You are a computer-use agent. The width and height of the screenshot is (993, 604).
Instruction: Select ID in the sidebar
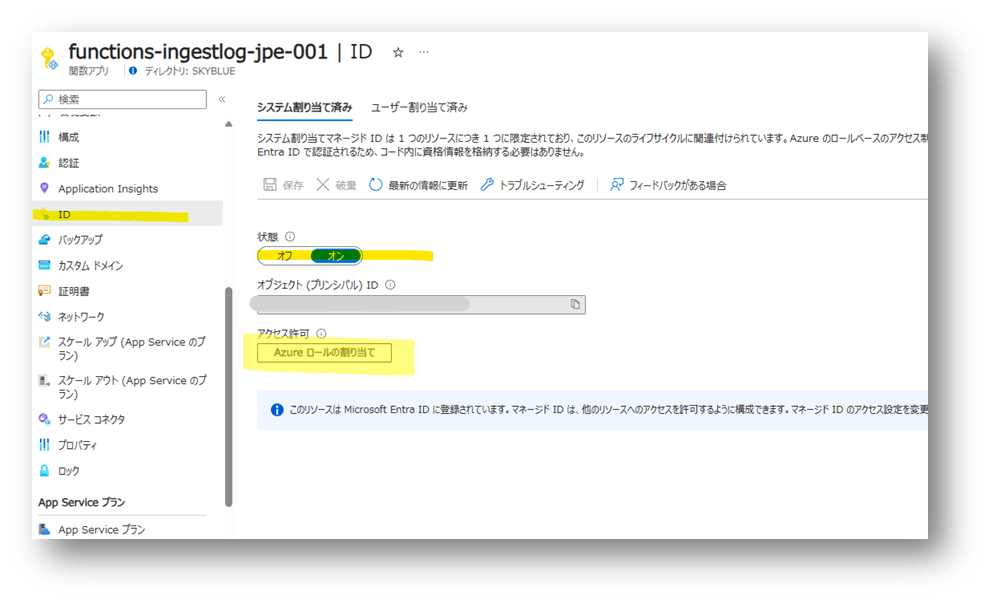tap(127, 214)
